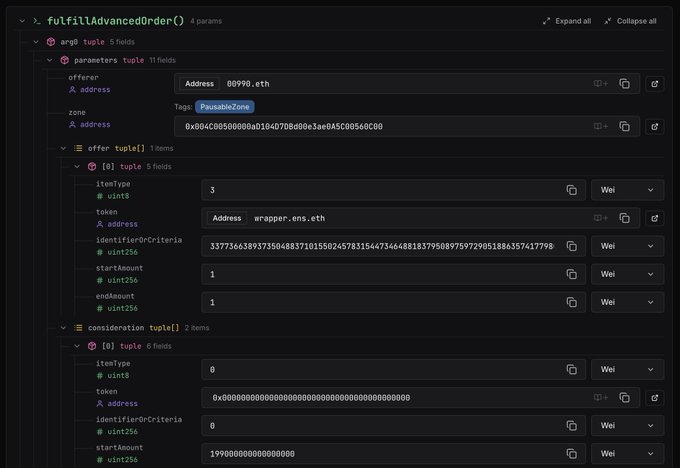Screen dimensions: 680x468
Task: Click the offer list icon
Action: 78,148
